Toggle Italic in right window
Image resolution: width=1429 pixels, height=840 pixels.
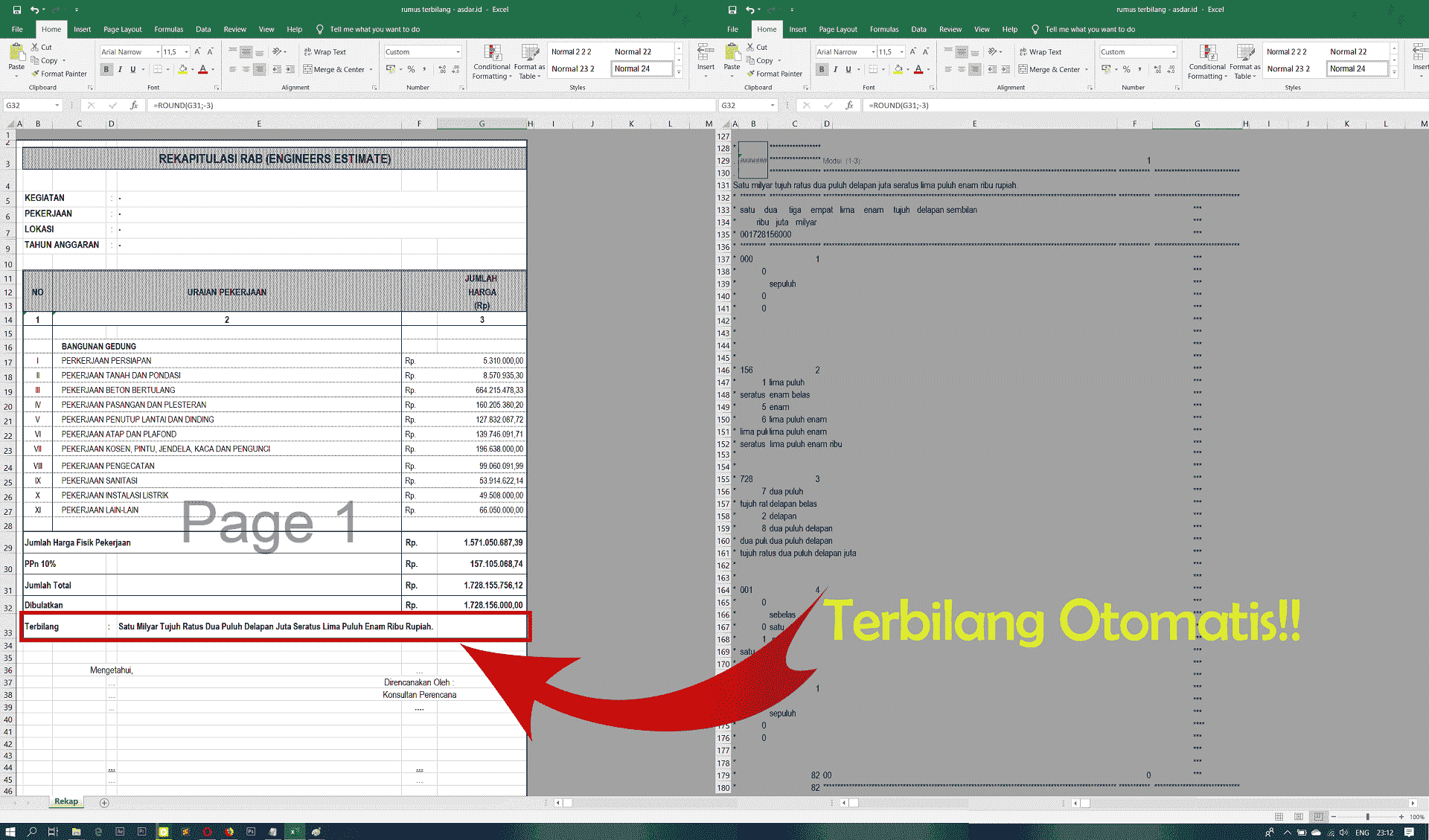[x=835, y=69]
